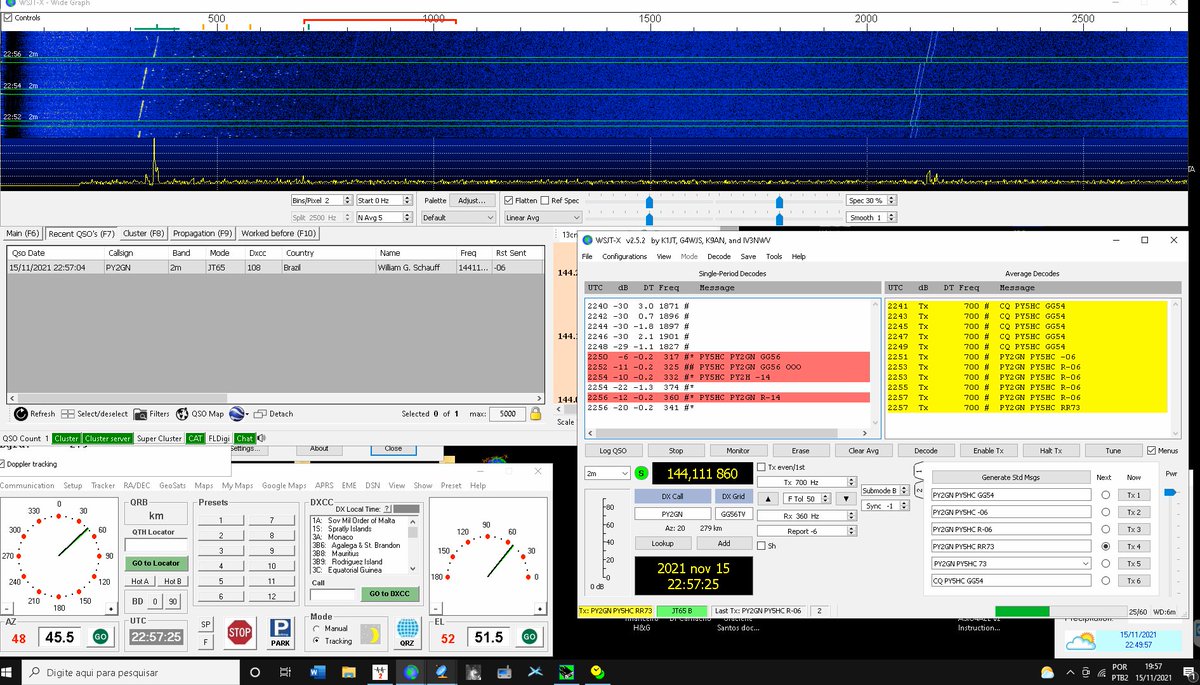Adjust the left upper Wide Graph gain slider

click(649, 201)
